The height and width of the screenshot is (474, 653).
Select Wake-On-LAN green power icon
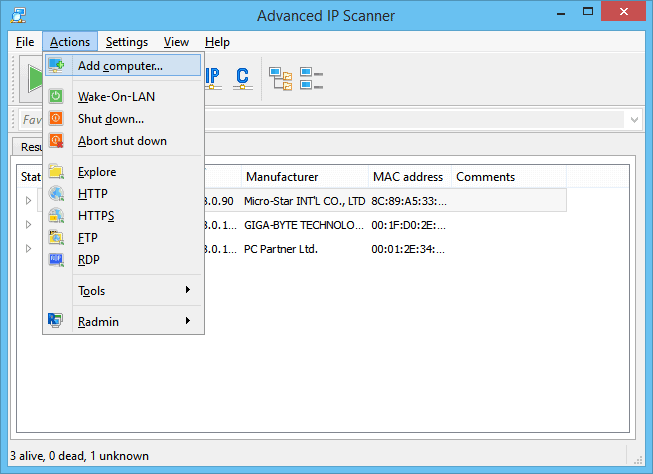click(56, 96)
